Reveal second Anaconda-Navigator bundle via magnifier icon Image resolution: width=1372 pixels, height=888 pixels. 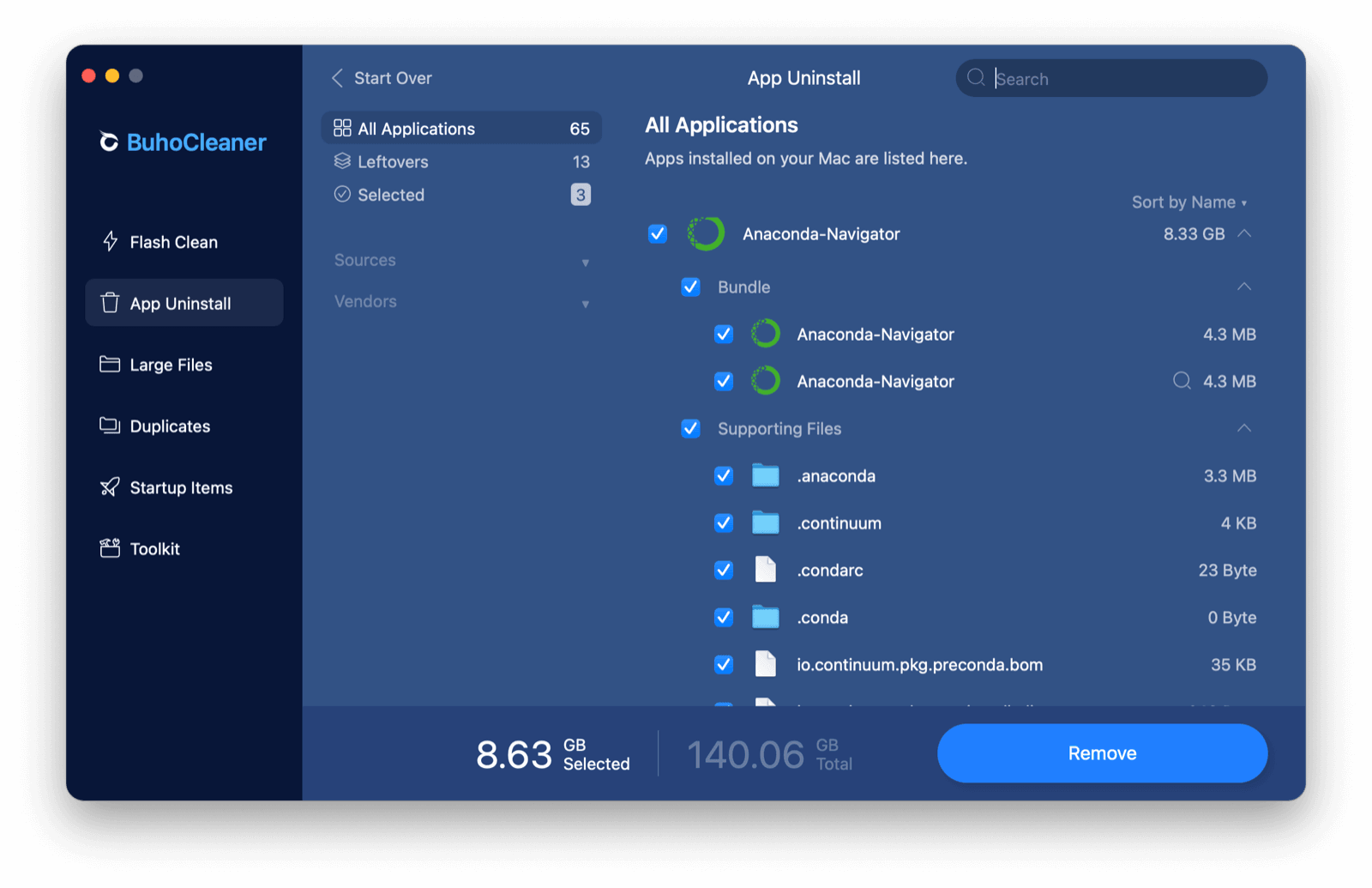[x=1182, y=381]
